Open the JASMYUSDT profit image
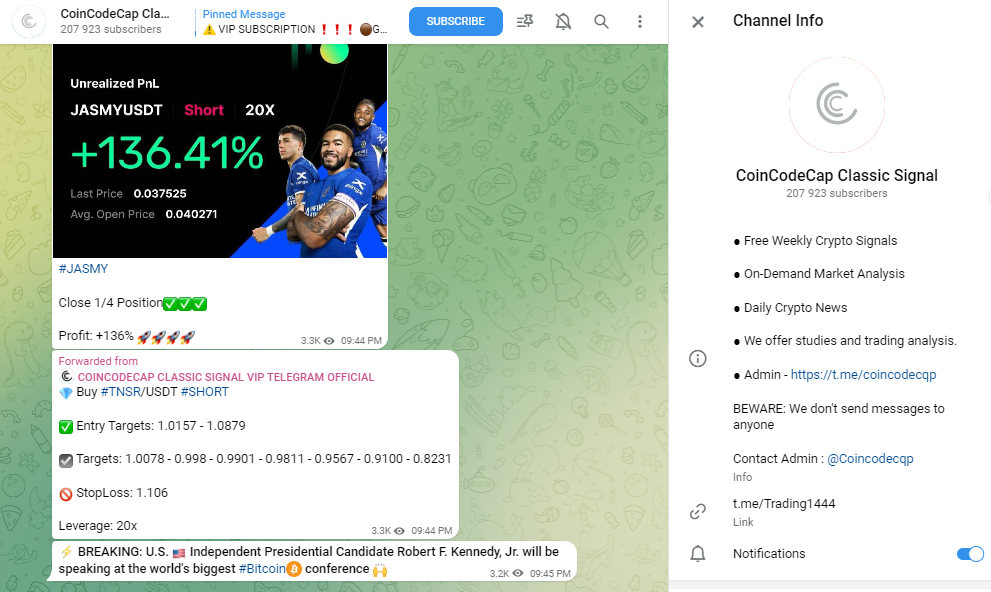The width and height of the screenshot is (991, 592). tap(220, 150)
